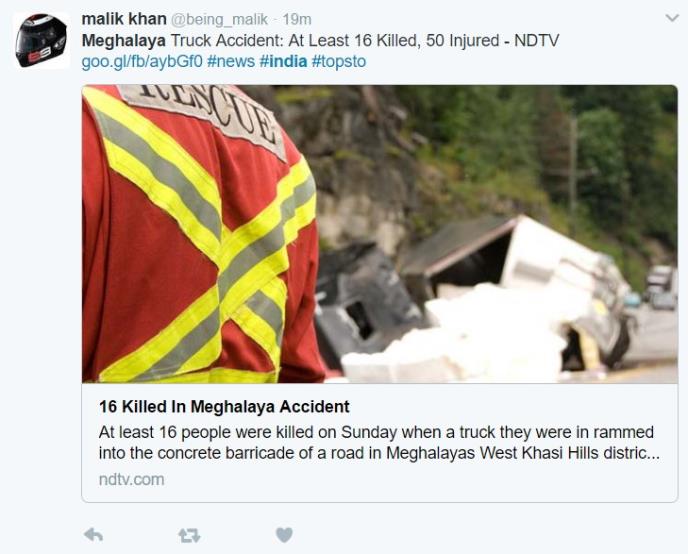Open the 19m timestamp link
688x554 pixels.
click(x=297, y=19)
